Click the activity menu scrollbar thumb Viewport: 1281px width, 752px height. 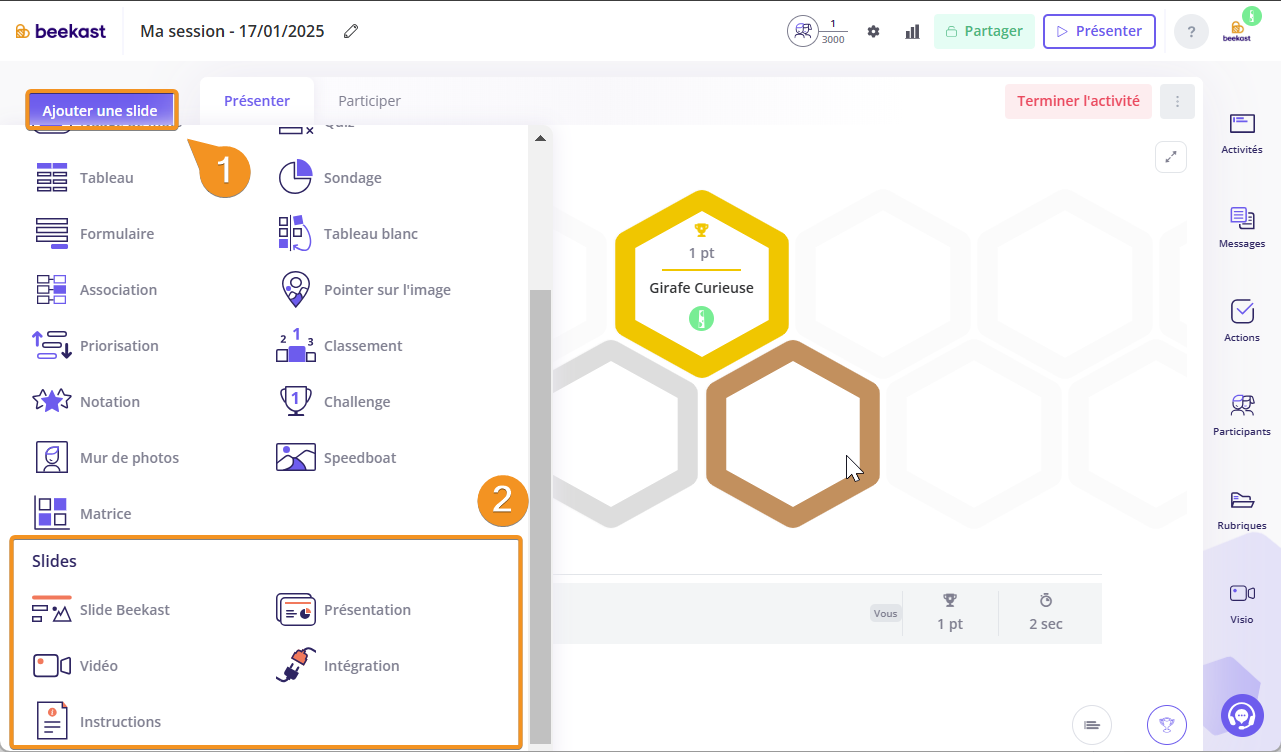click(540, 516)
